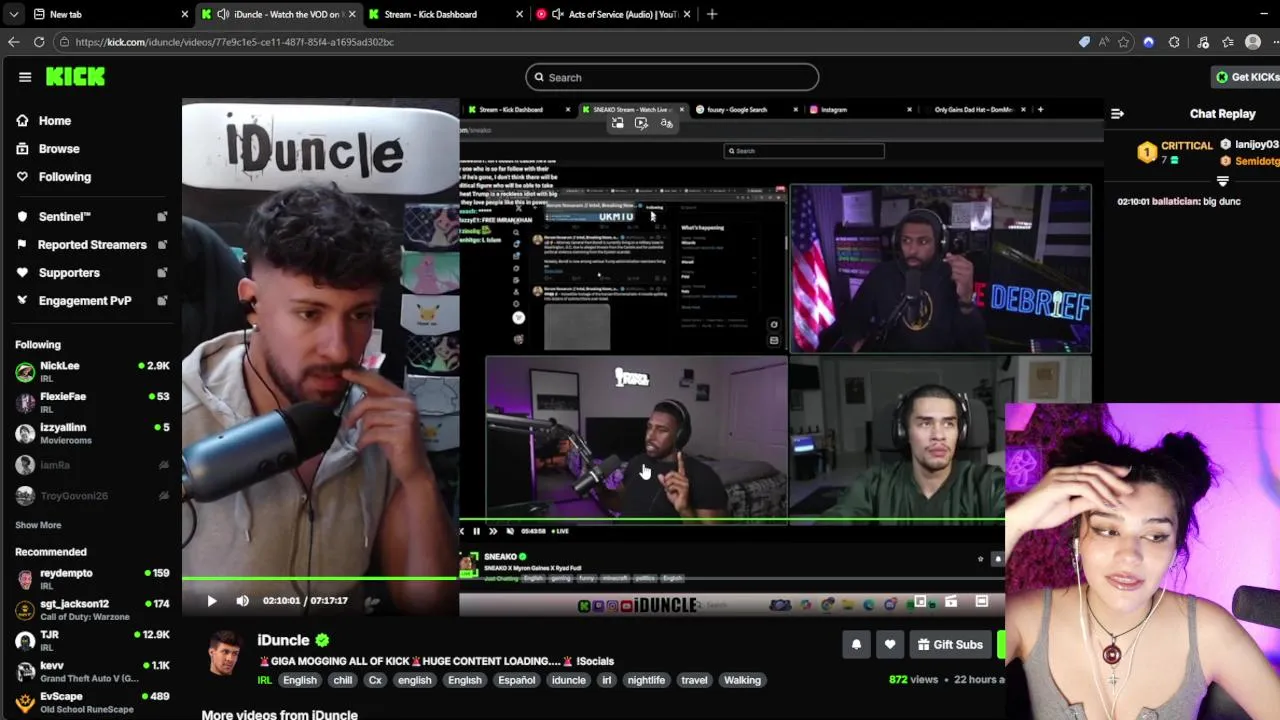Viewport: 1280px width, 720px height.
Task: Switch to Acts of Service YouTube tab
Action: coord(612,14)
